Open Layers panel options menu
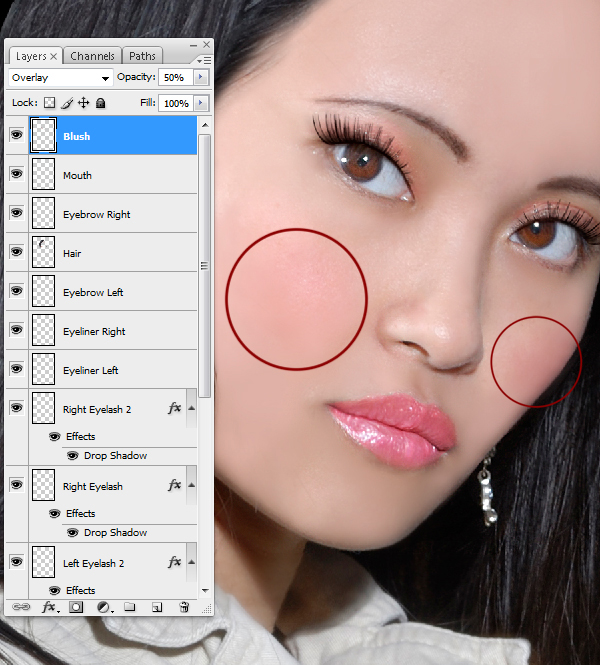Image resolution: width=600 pixels, height=665 pixels. (x=204, y=61)
